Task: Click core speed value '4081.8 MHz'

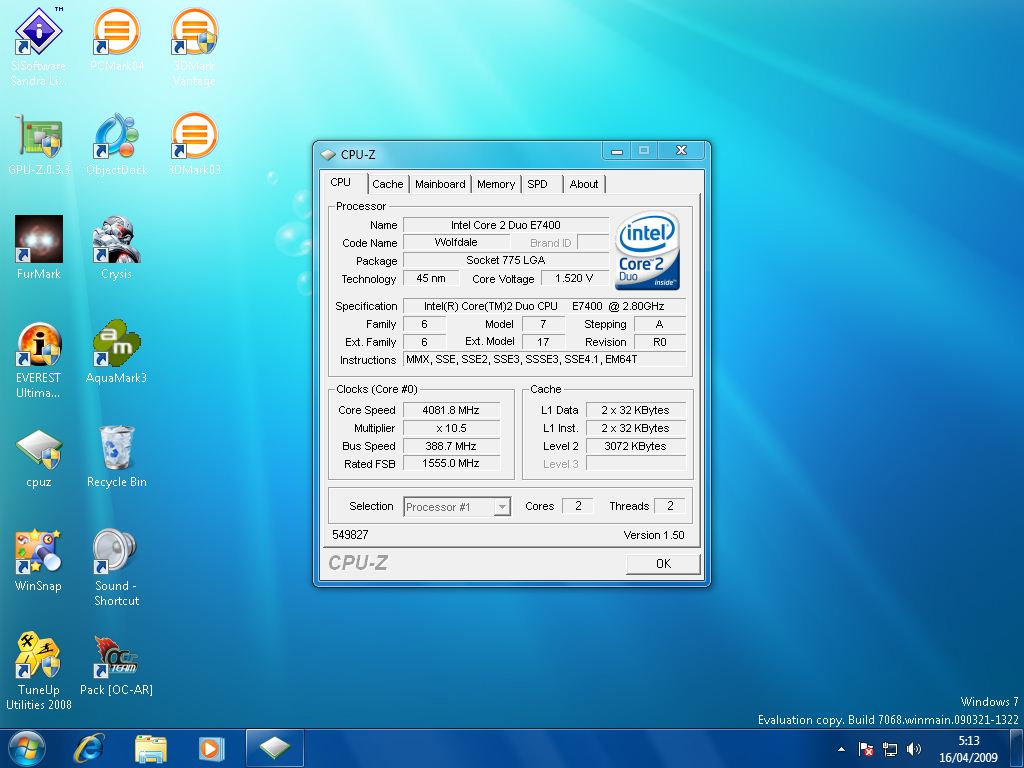Action: [451, 410]
